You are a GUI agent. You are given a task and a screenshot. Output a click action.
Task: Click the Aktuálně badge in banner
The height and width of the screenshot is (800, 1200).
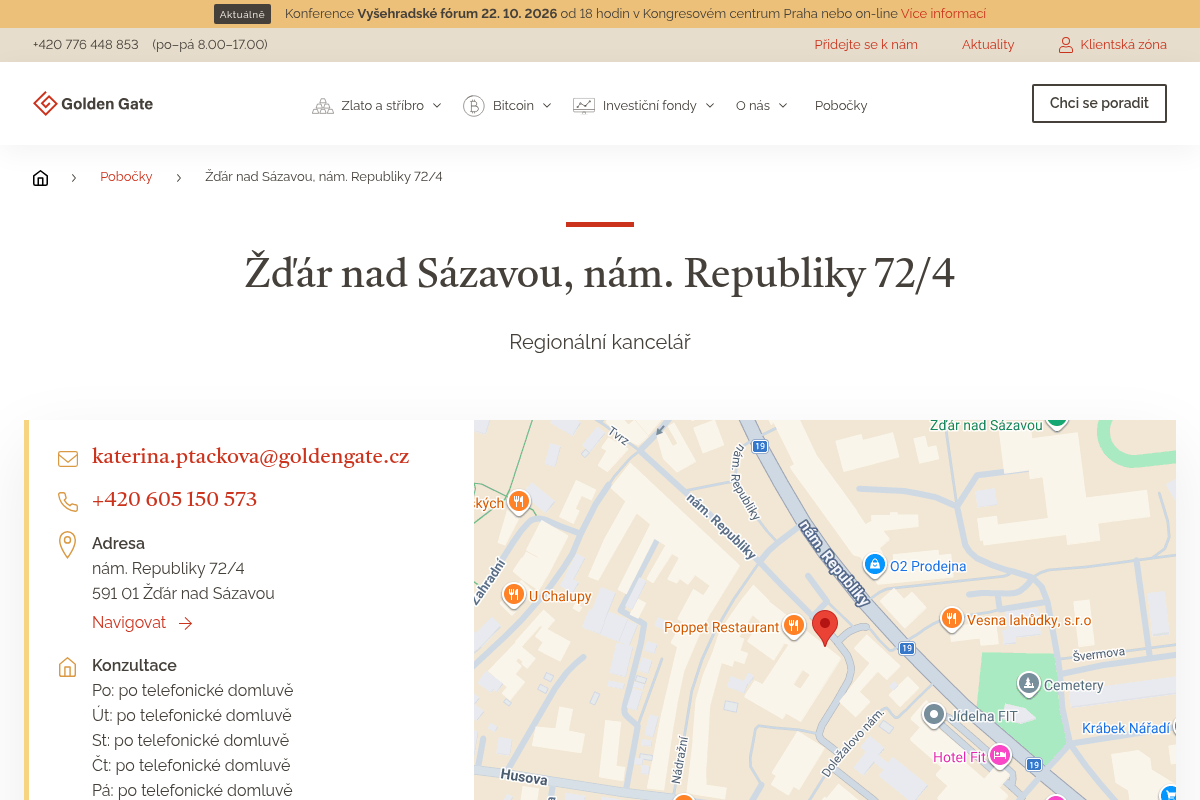242,14
